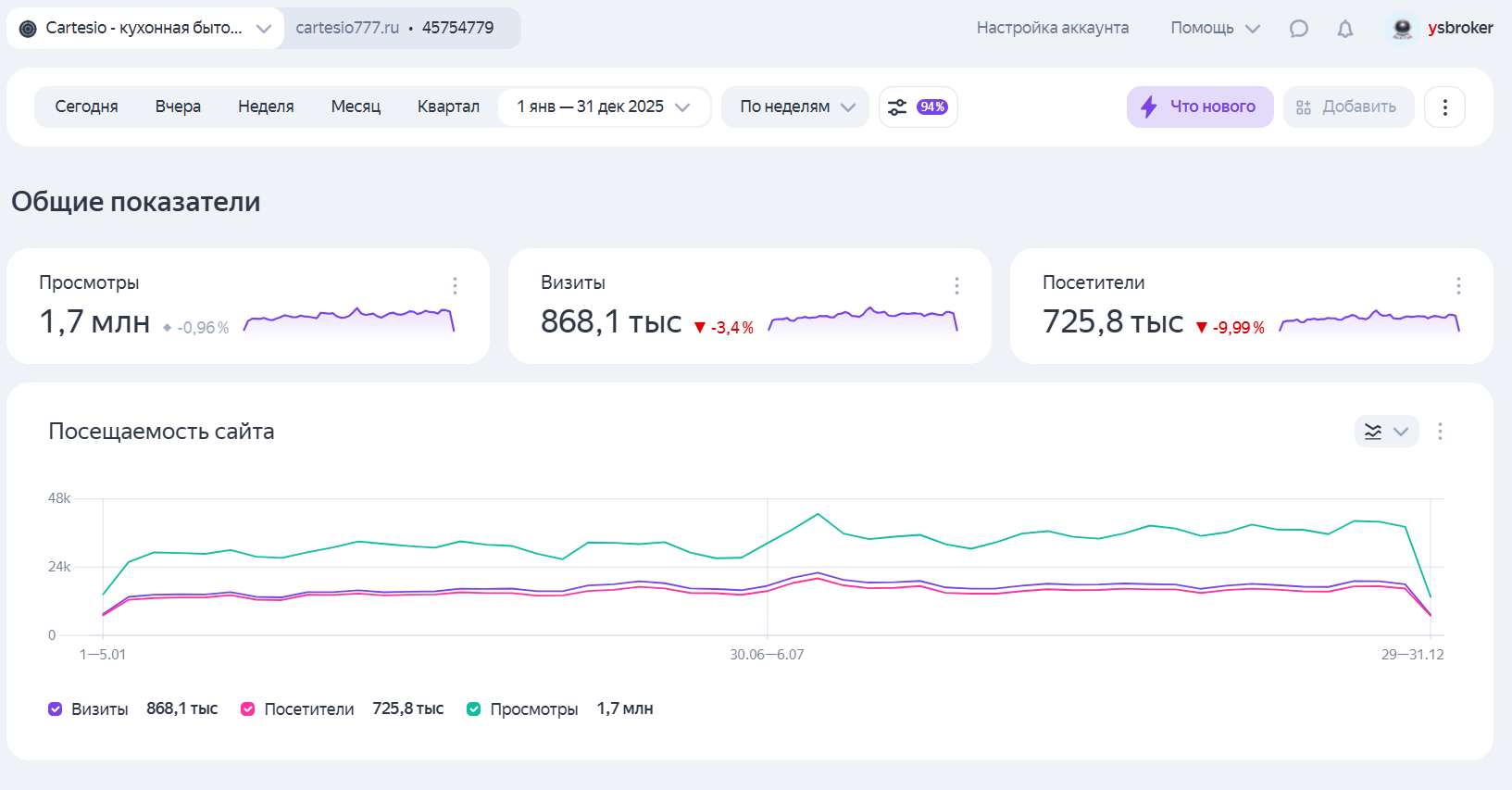Open the date range 1 янв — 31 дек 2025
The image size is (1512, 790).
click(x=604, y=107)
